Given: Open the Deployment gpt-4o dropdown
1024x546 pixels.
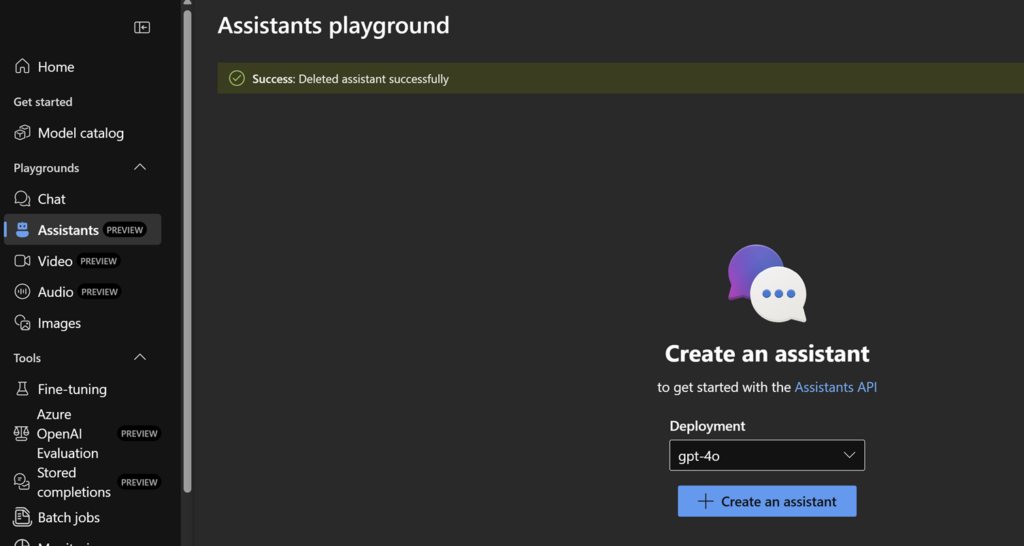Looking at the screenshot, I should 766,455.
